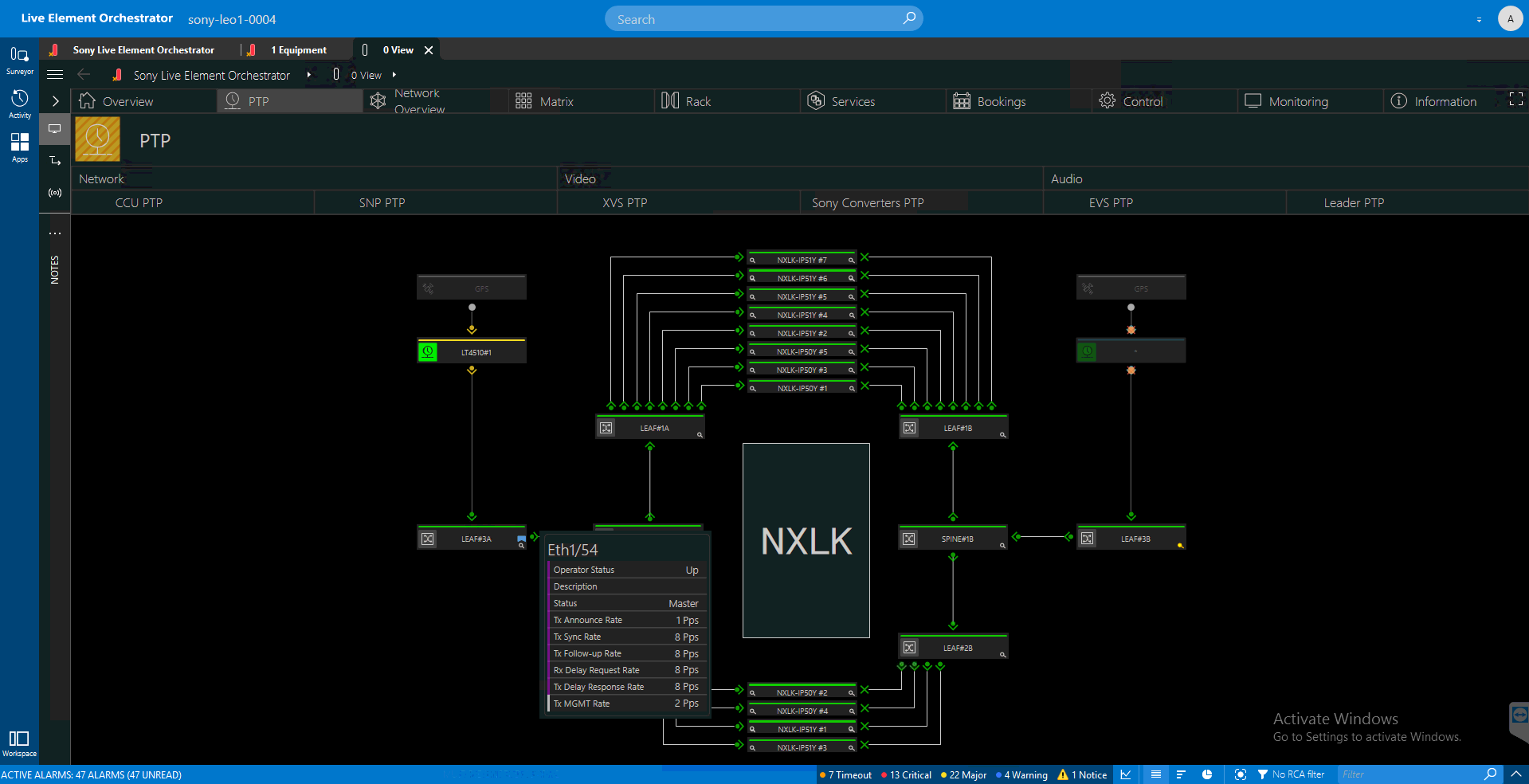Select the NXLK-IP51Y #7 device node
Viewport: 1529px width, 784px height.
pyautogui.click(x=802, y=259)
